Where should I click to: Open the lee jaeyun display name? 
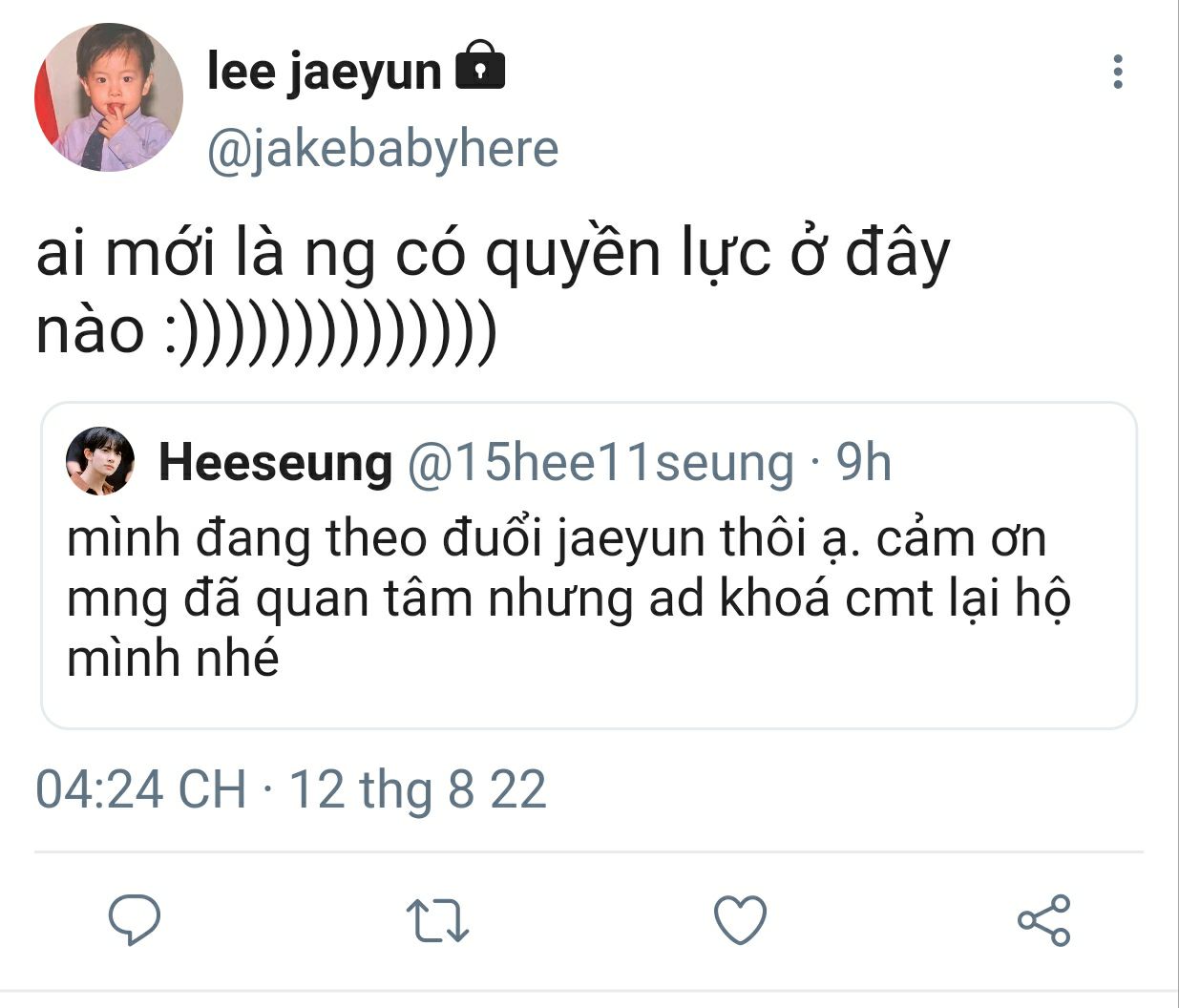324,71
